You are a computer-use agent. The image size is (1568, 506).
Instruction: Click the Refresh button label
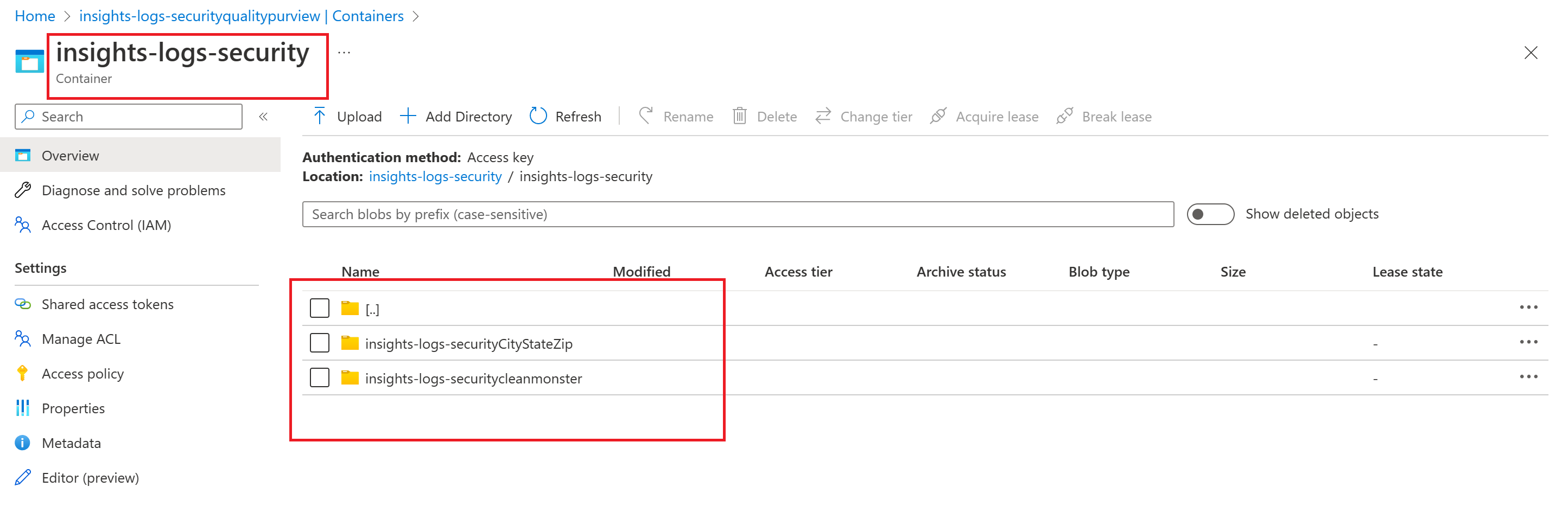click(x=578, y=116)
